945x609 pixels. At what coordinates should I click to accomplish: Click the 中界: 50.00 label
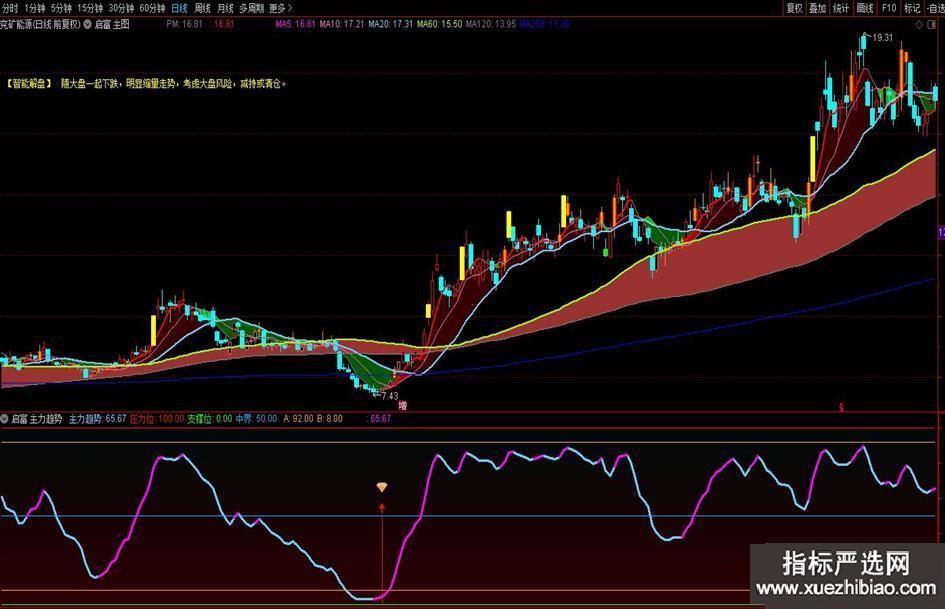click(256, 418)
